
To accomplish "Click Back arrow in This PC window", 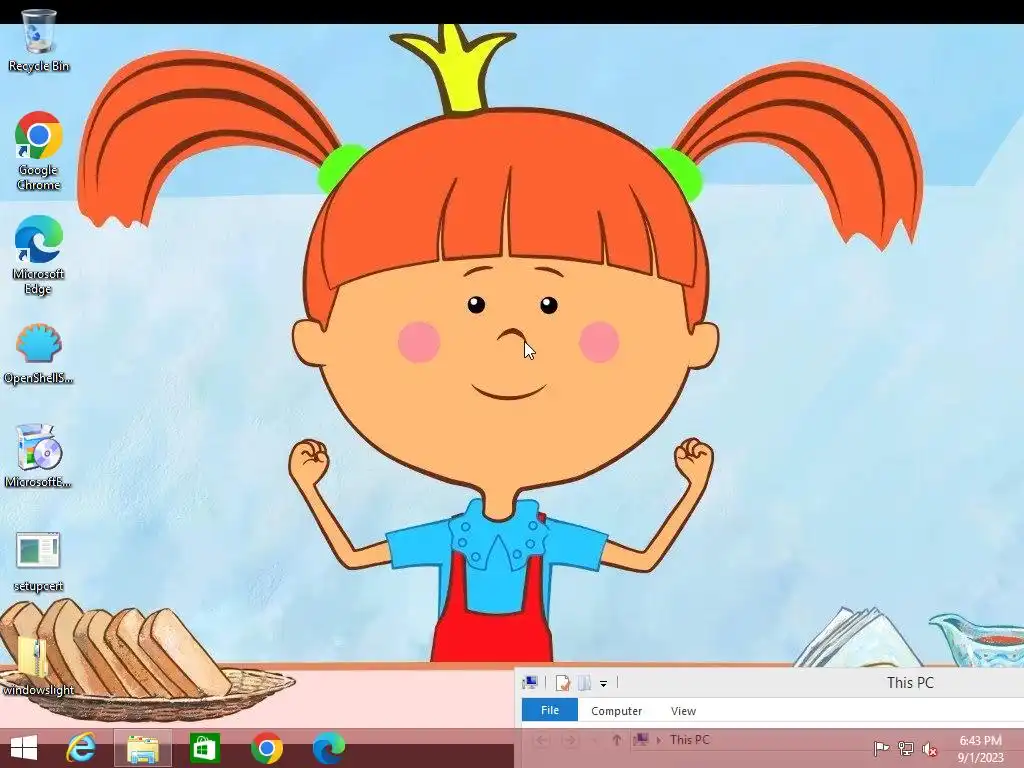I will click(x=541, y=740).
